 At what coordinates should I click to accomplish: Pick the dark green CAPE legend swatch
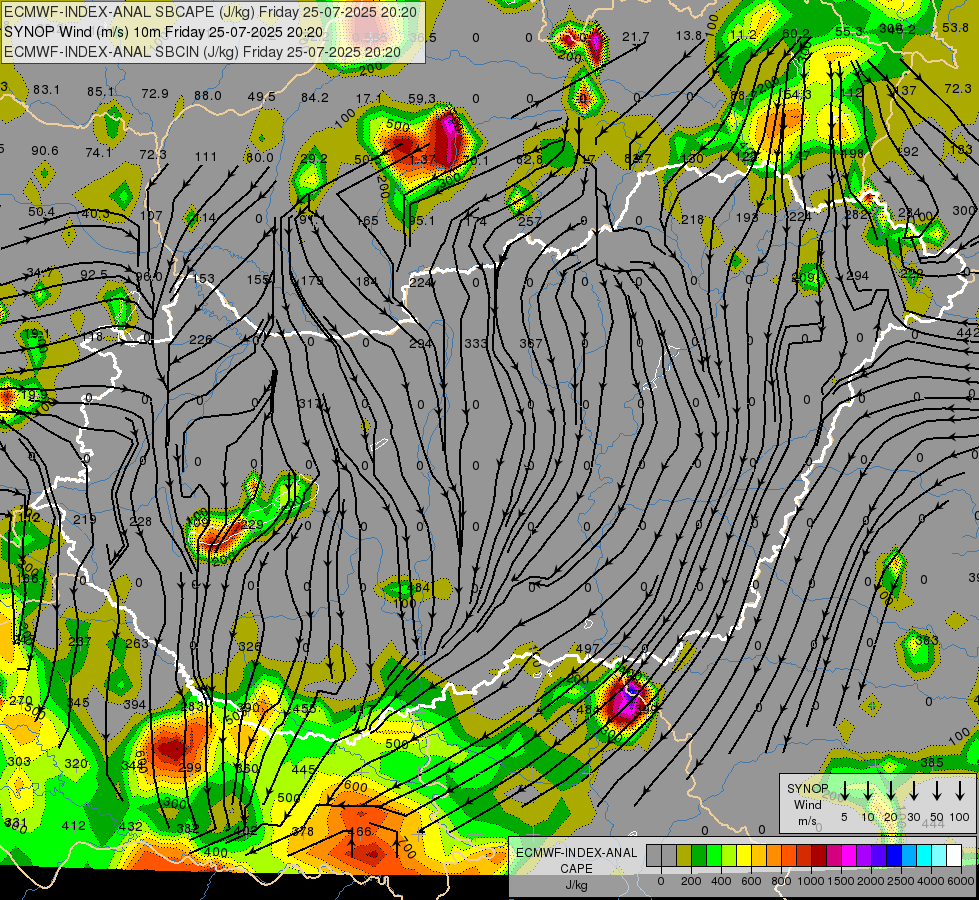pyautogui.click(x=699, y=856)
